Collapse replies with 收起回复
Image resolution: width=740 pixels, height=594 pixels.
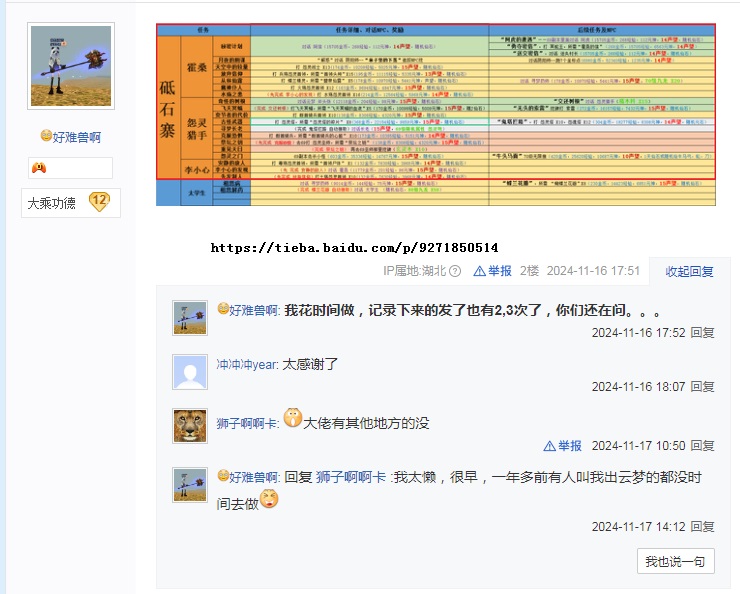689,272
